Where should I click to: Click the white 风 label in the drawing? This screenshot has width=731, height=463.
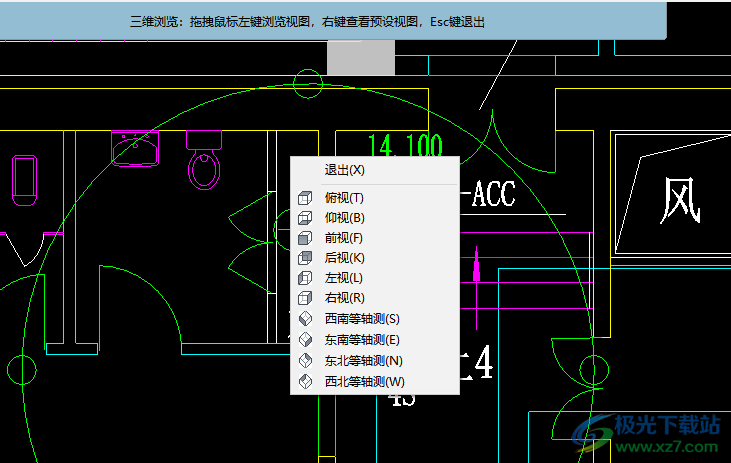coord(680,200)
